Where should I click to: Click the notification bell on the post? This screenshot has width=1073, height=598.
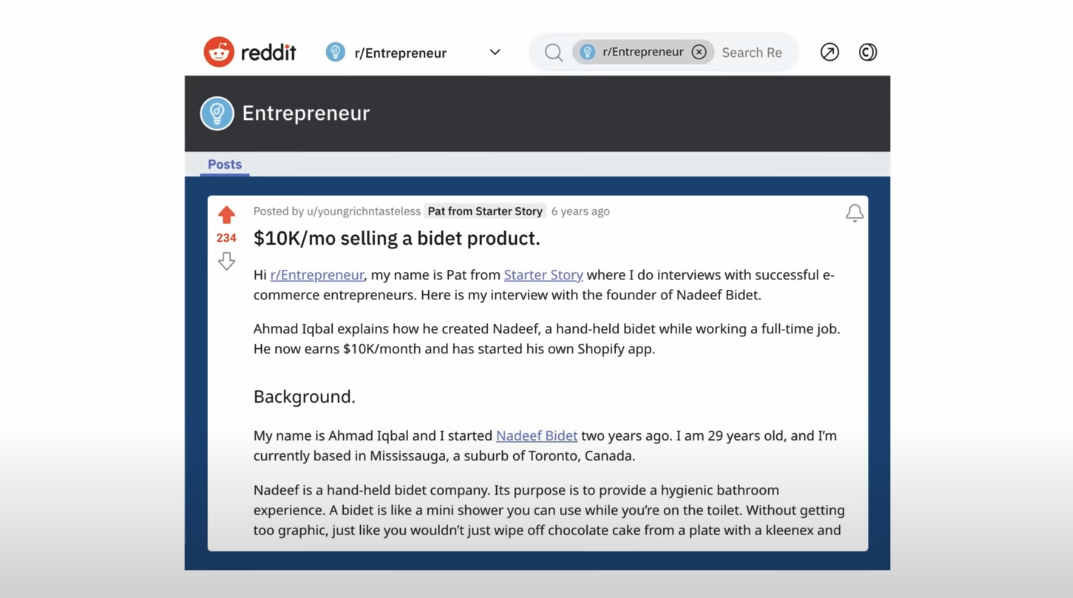point(854,213)
